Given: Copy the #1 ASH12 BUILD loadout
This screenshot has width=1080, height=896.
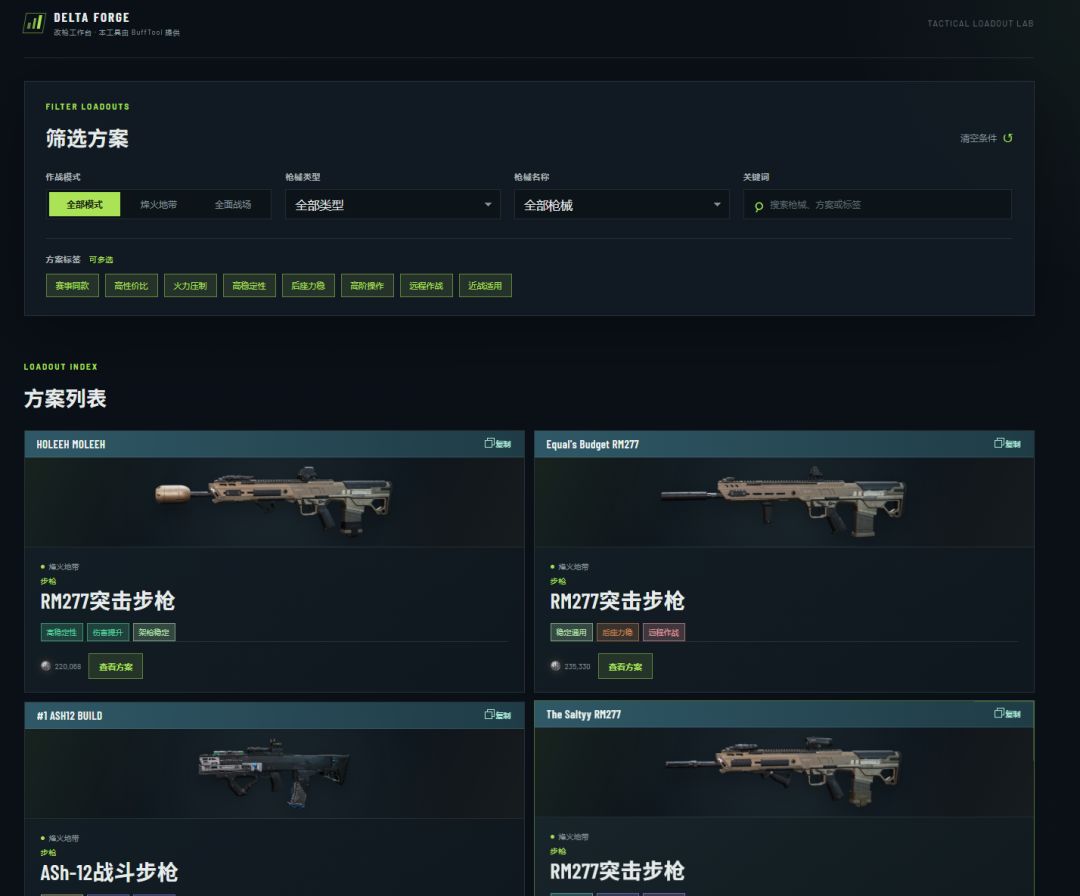Looking at the screenshot, I should click(497, 715).
